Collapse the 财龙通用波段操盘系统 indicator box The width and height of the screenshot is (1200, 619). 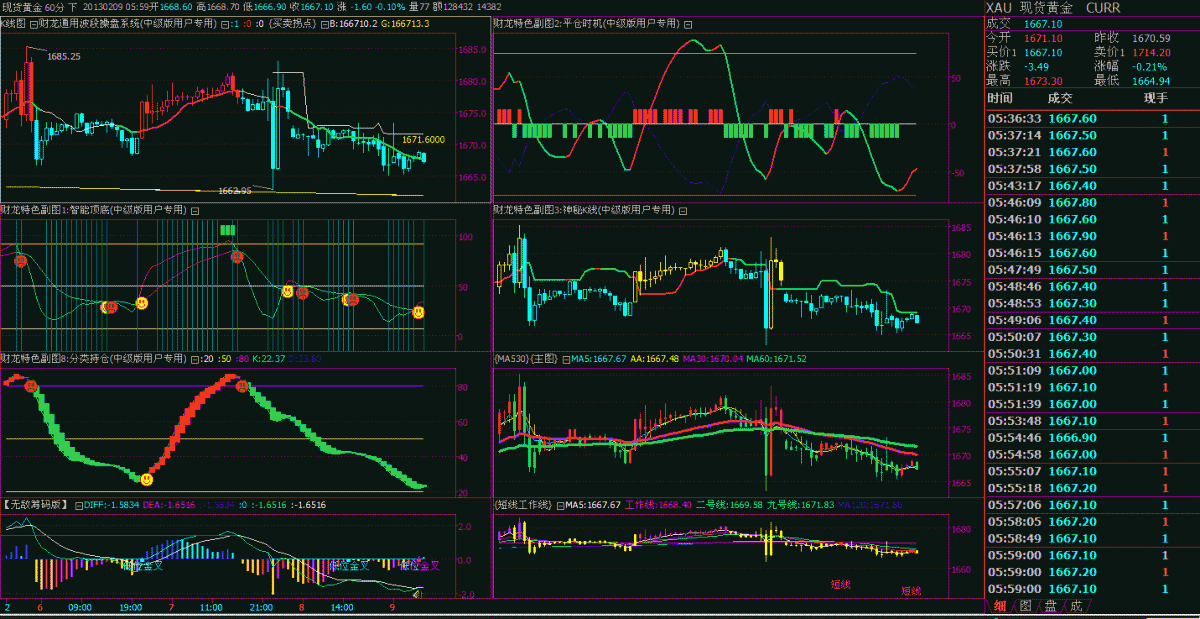click(36, 22)
